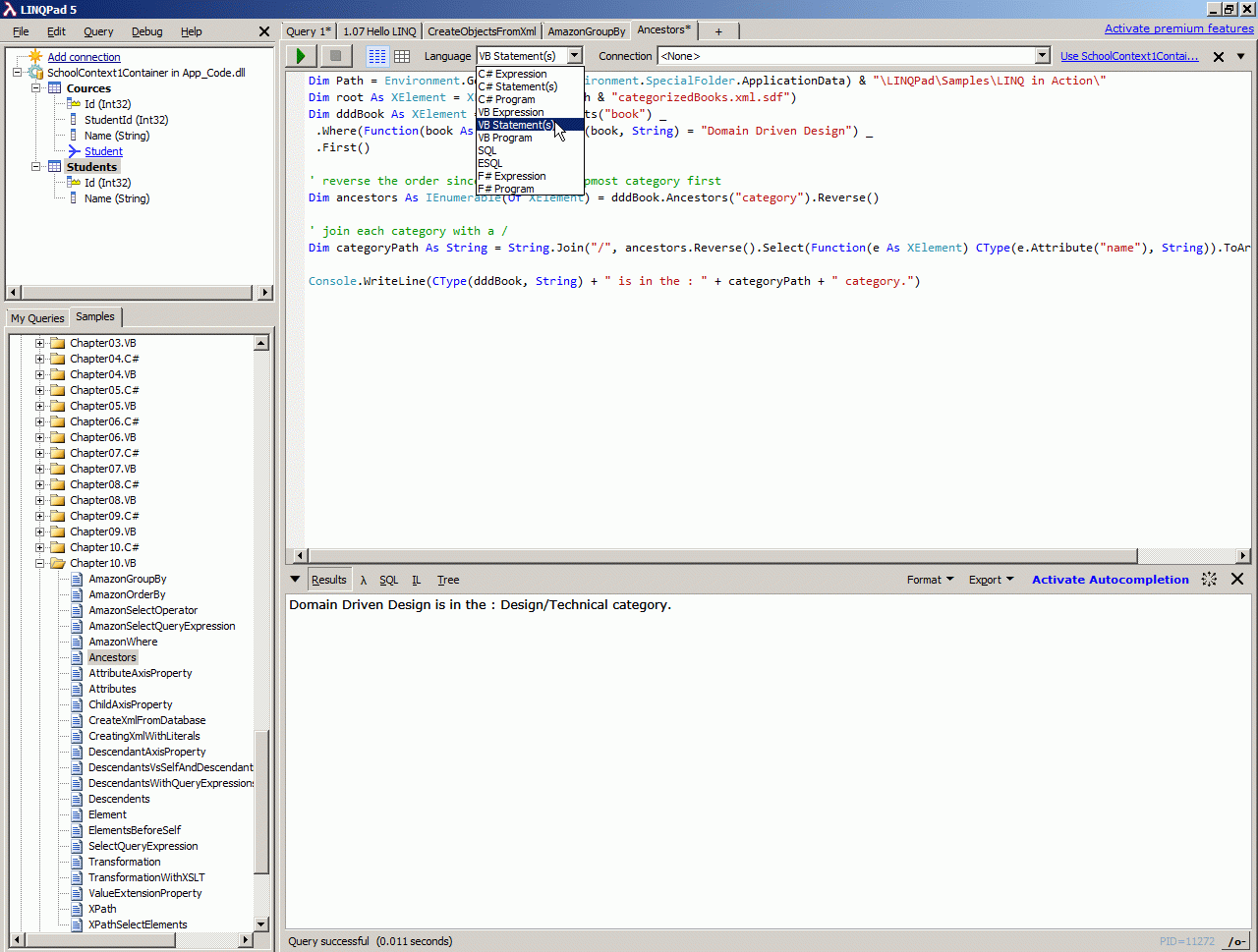Open the Query menu
1258x952 pixels.
pos(98,31)
